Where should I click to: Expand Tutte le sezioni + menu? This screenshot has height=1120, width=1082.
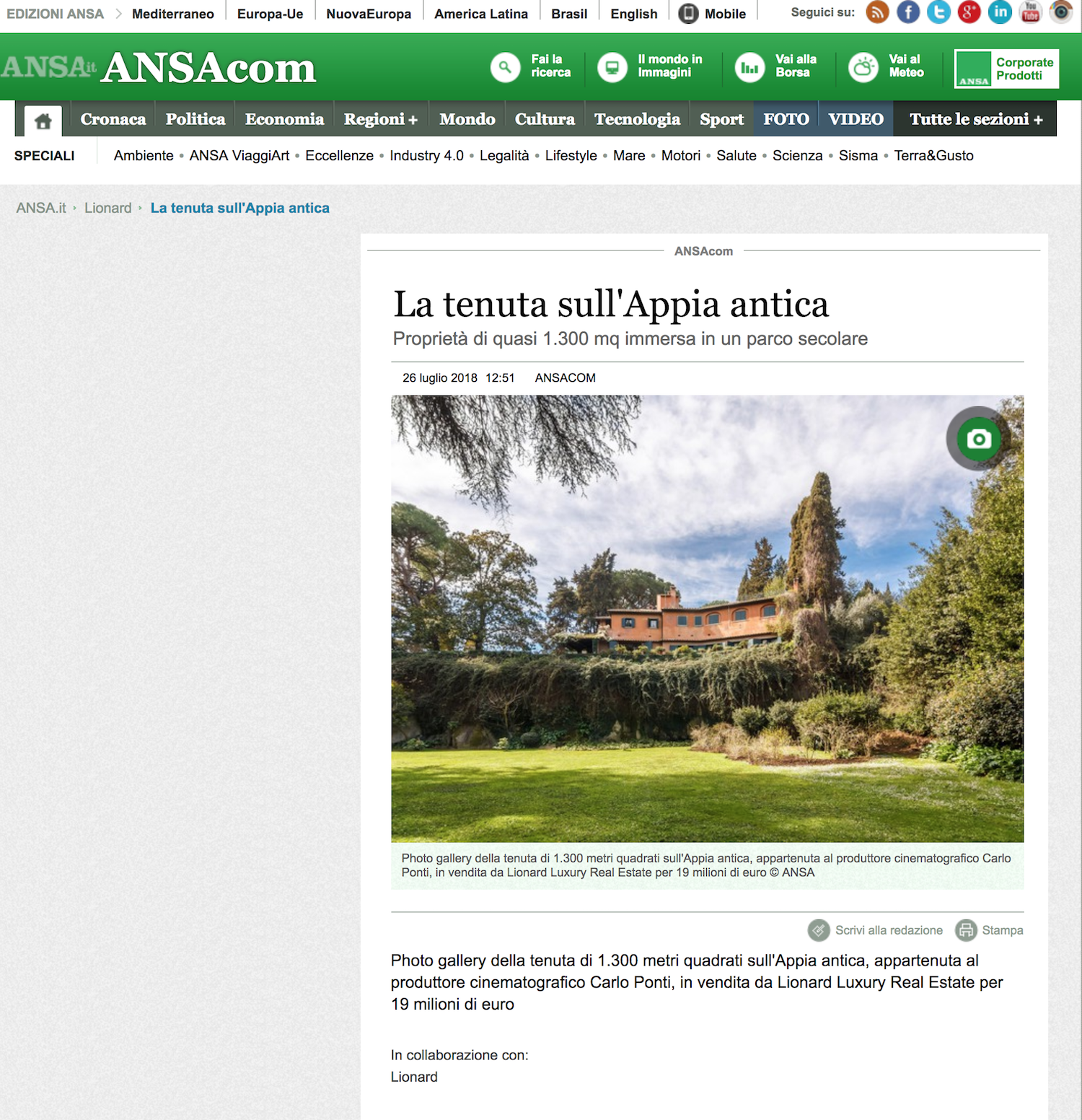975,119
